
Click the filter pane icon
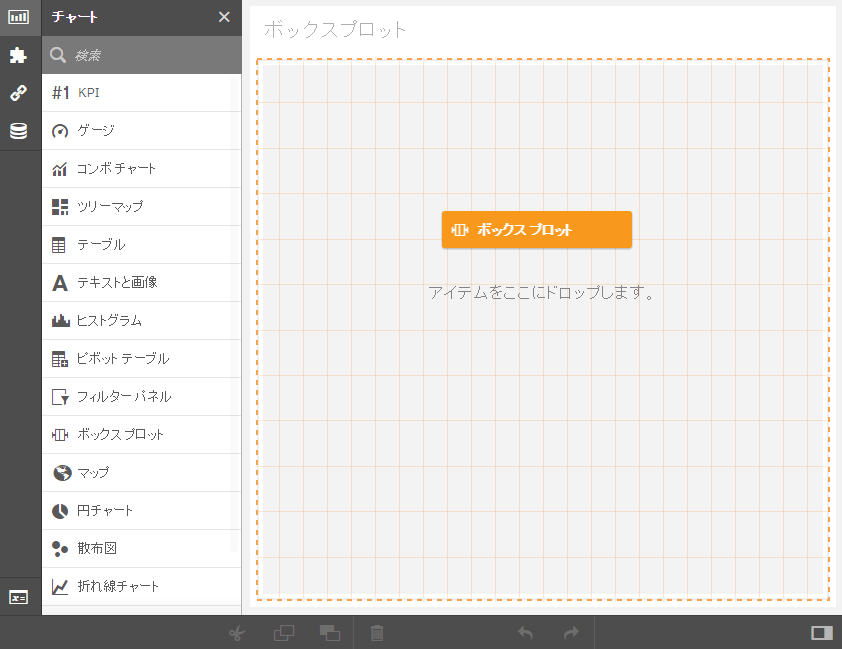pos(60,397)
